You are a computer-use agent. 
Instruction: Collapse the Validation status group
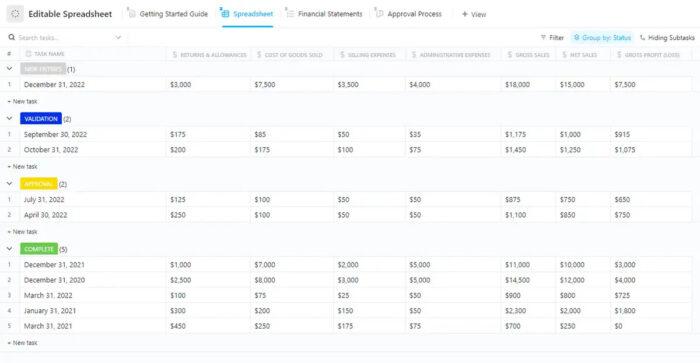click(9, 119)
